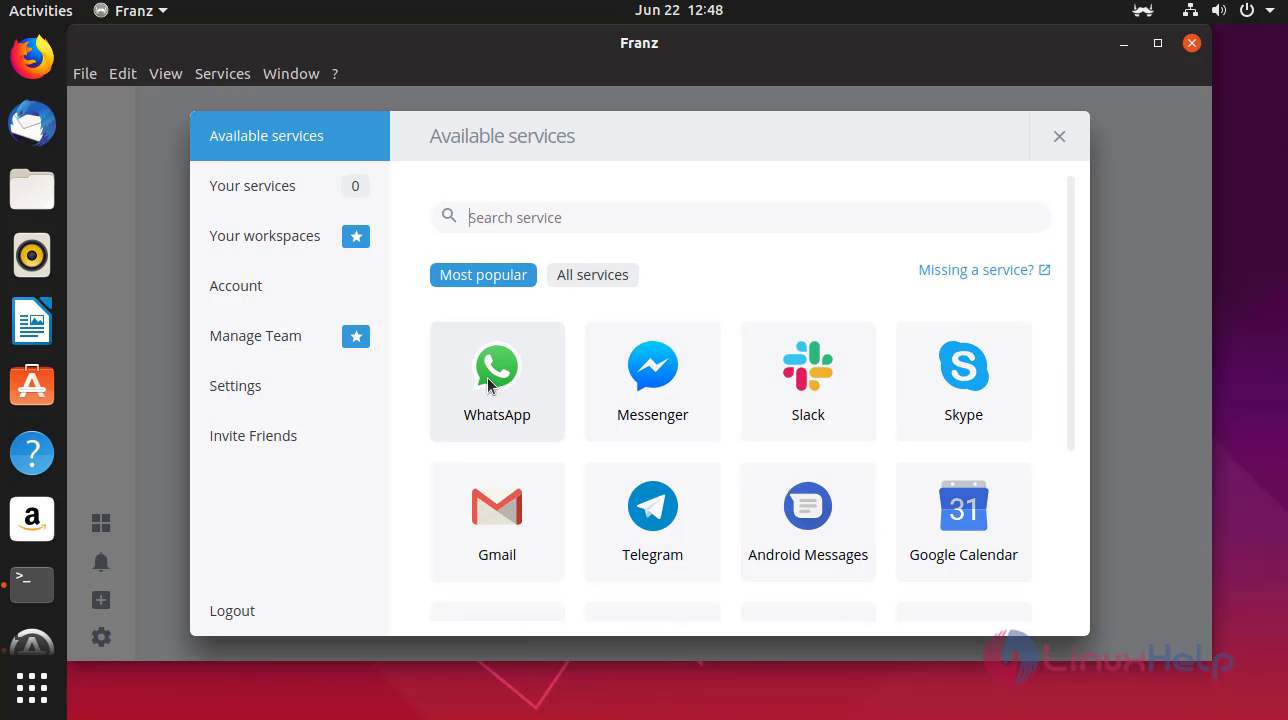Click the 0 count badge for Your services
Screen dimensions: 1288x720
pyautogui.click(x=355, y=186)
